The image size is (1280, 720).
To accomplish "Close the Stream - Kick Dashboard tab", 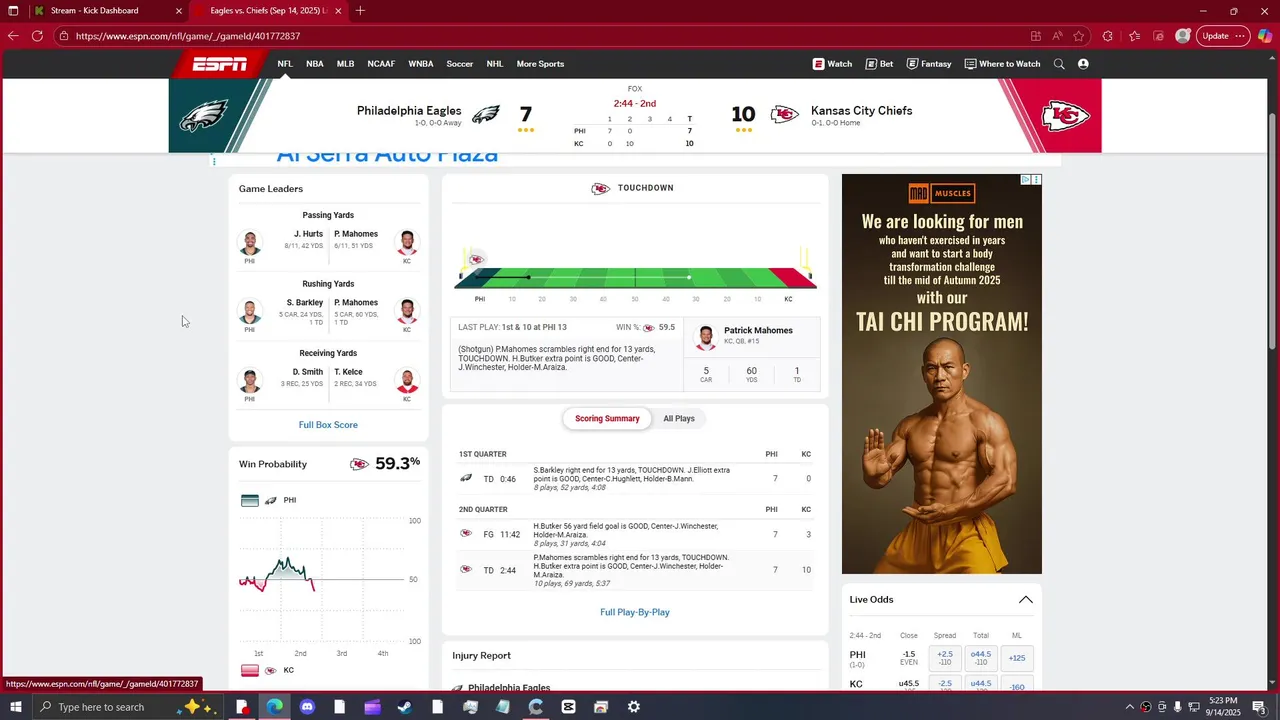I will (179, 11).
